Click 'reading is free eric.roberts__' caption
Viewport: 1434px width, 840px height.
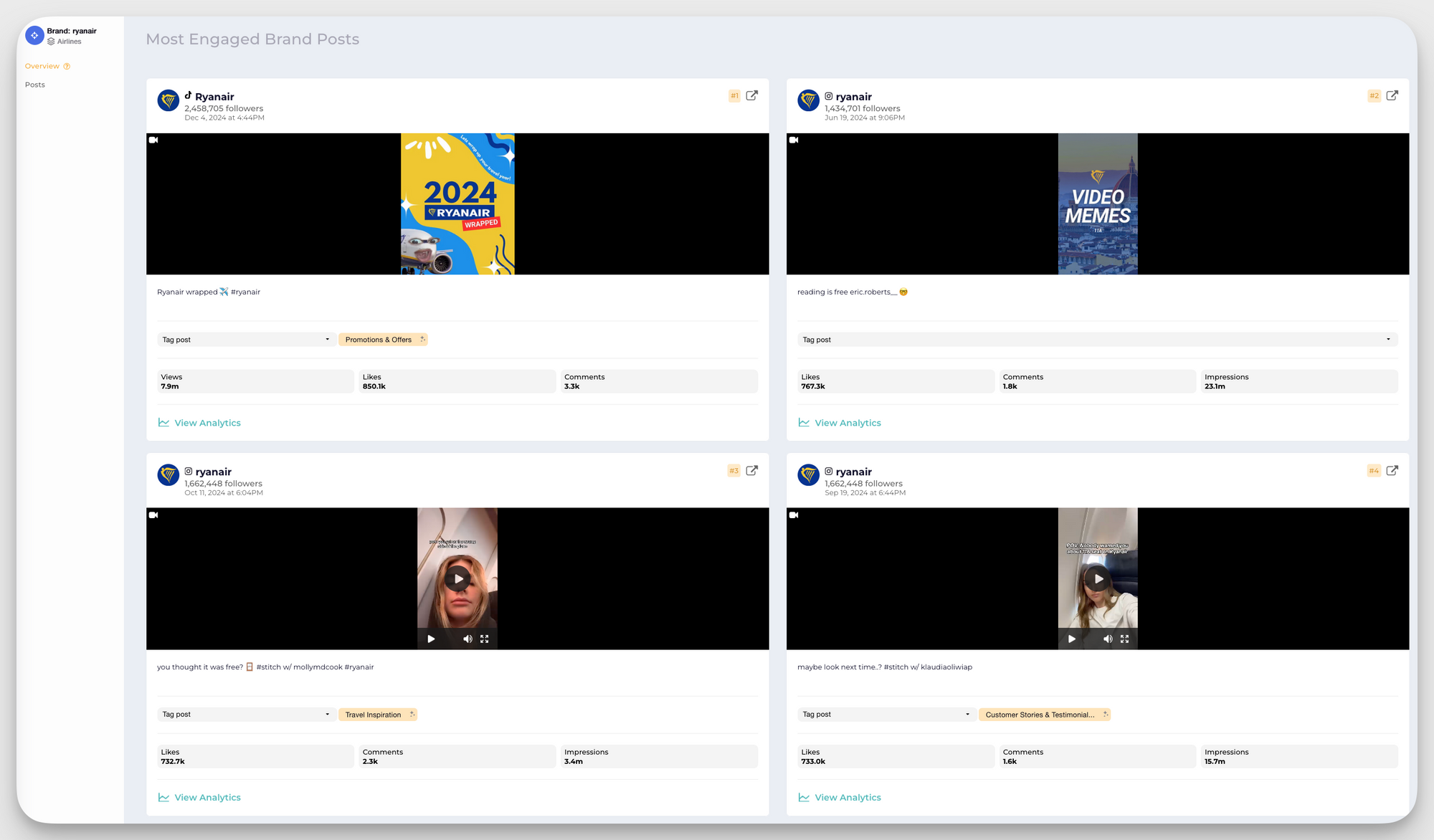coord(853,292)
